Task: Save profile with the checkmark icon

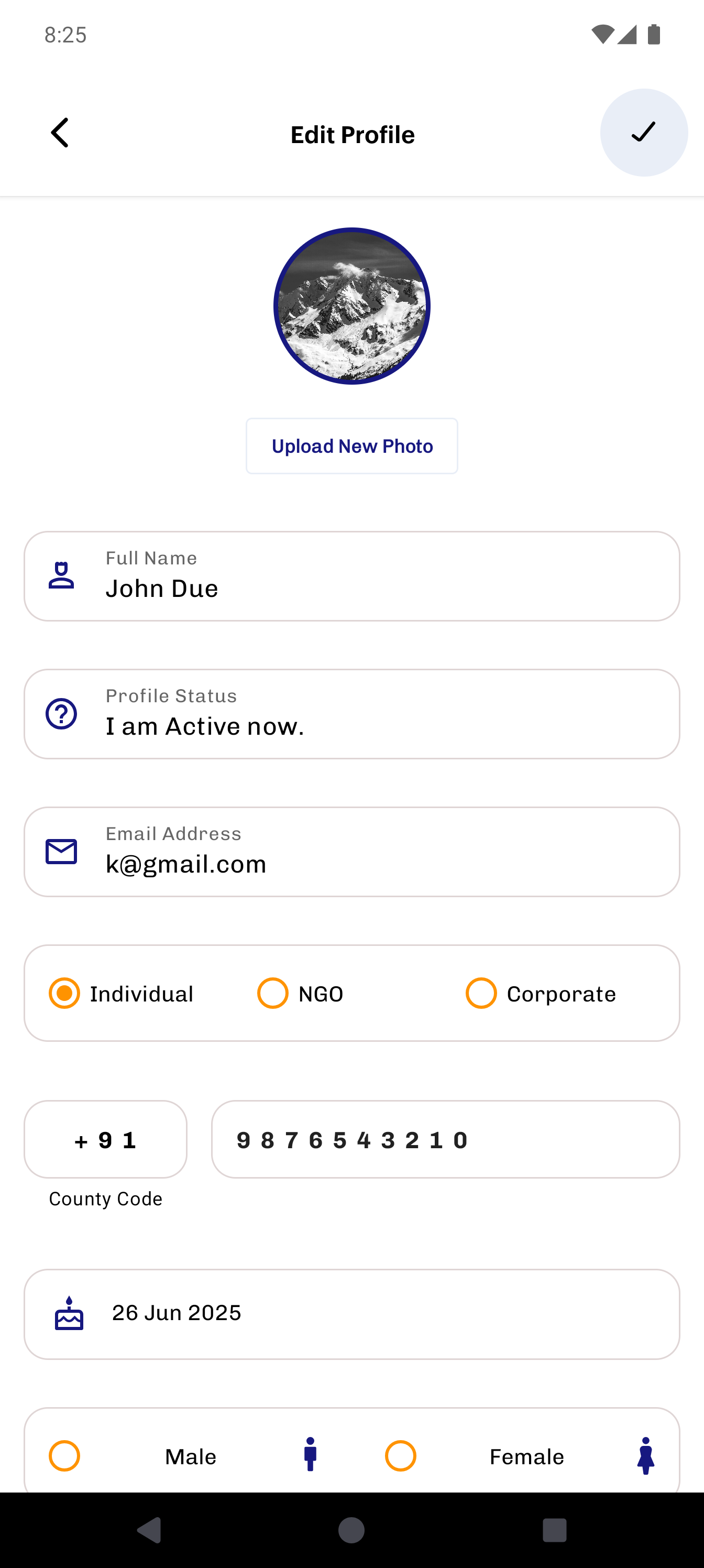Action: point(644,133)
